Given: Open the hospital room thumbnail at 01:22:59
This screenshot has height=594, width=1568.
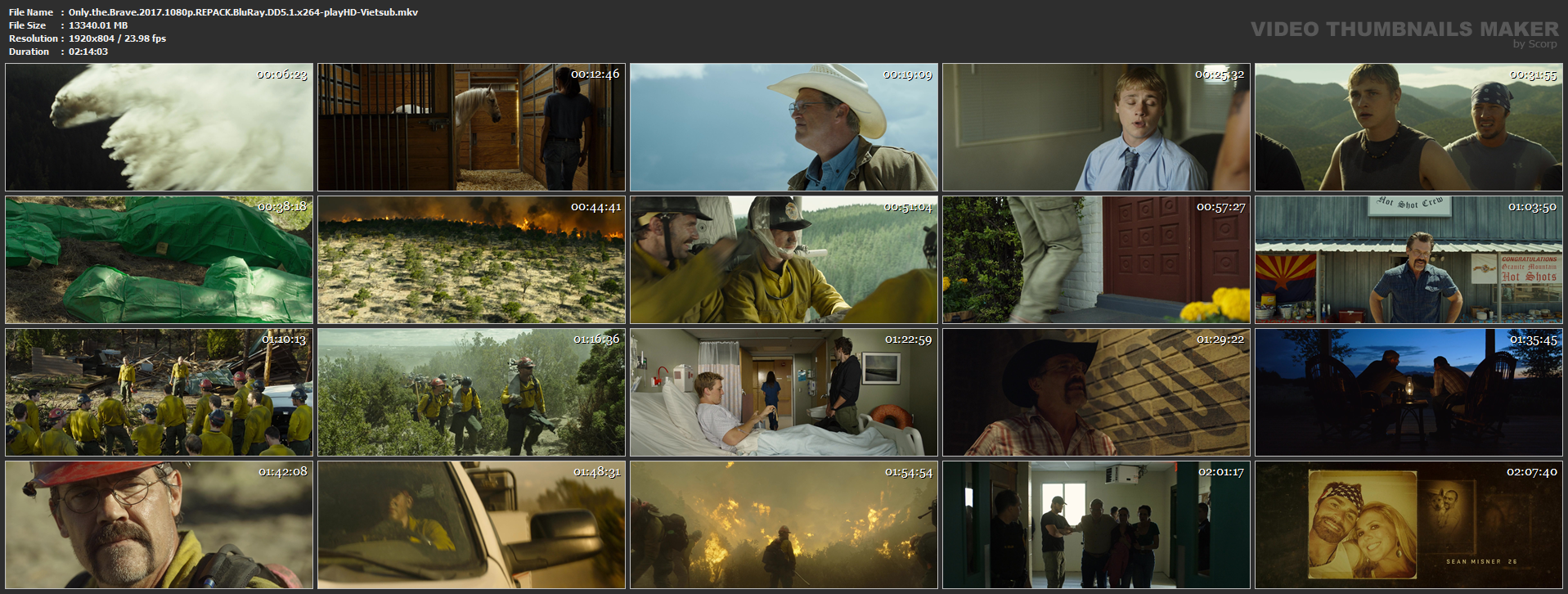Looking at the screenshot, I should click(x=784, y=393).
